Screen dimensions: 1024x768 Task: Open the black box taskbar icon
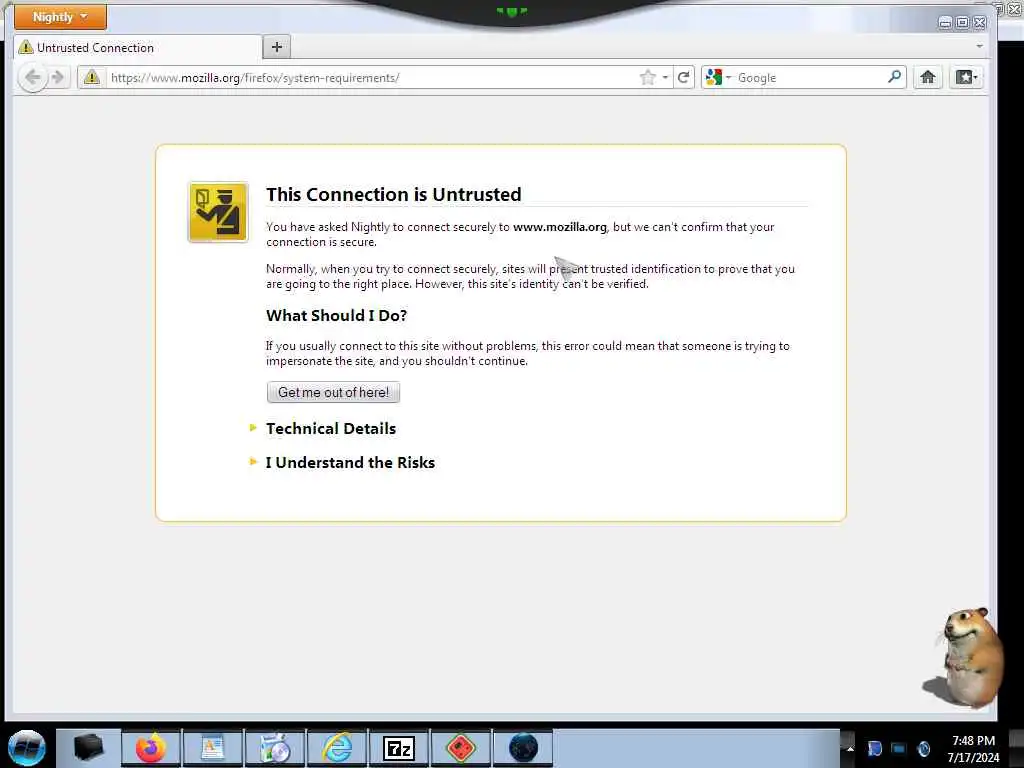pos(88,748)
